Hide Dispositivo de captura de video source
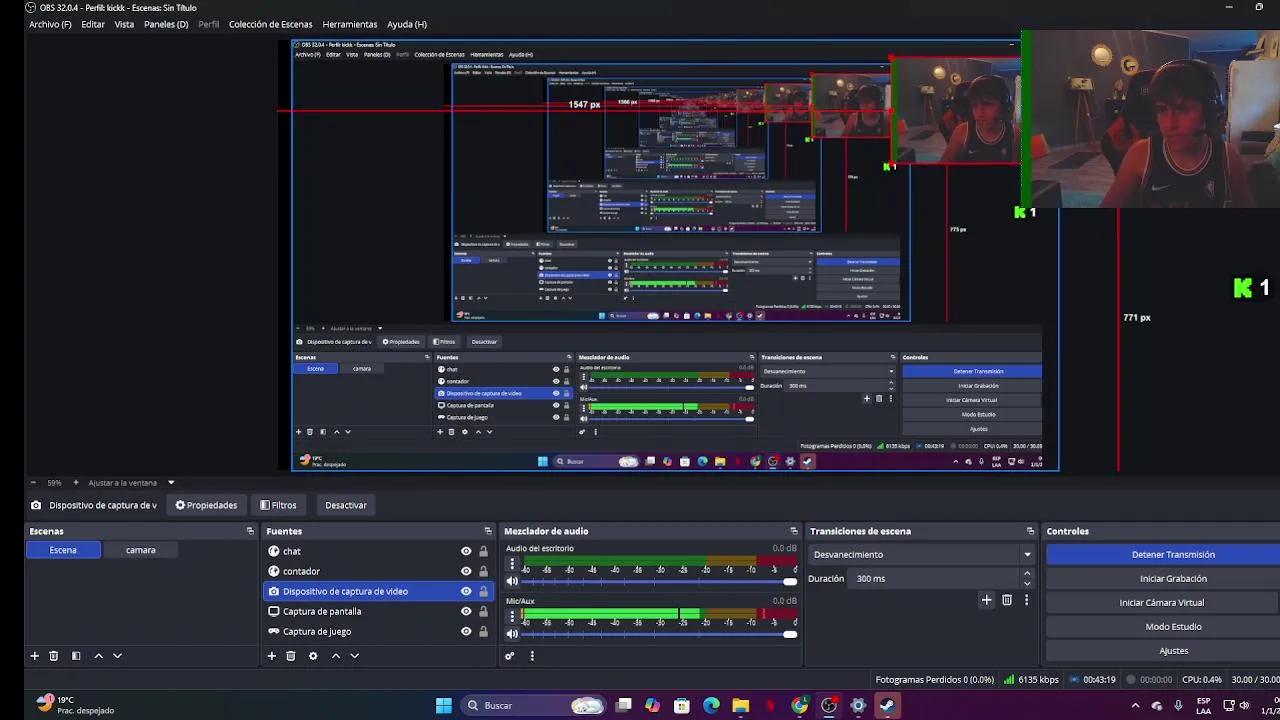 (x=466, y=591)
